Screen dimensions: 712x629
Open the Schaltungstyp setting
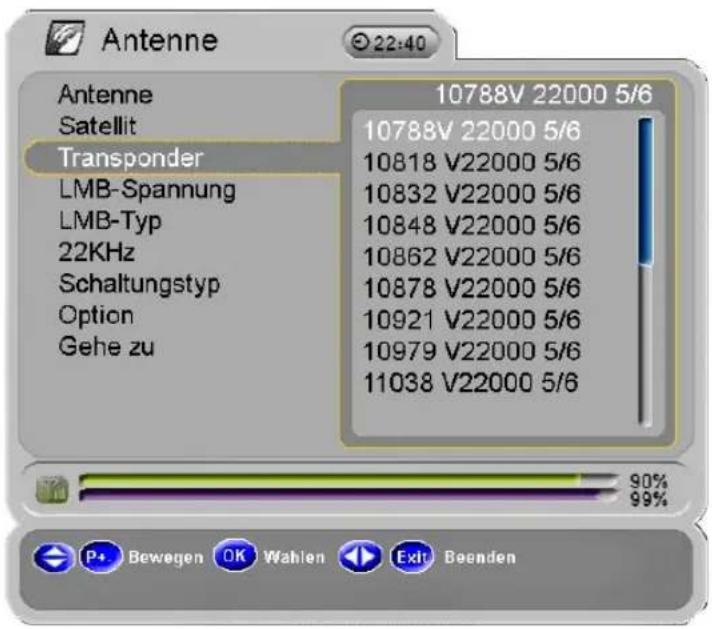139,285
